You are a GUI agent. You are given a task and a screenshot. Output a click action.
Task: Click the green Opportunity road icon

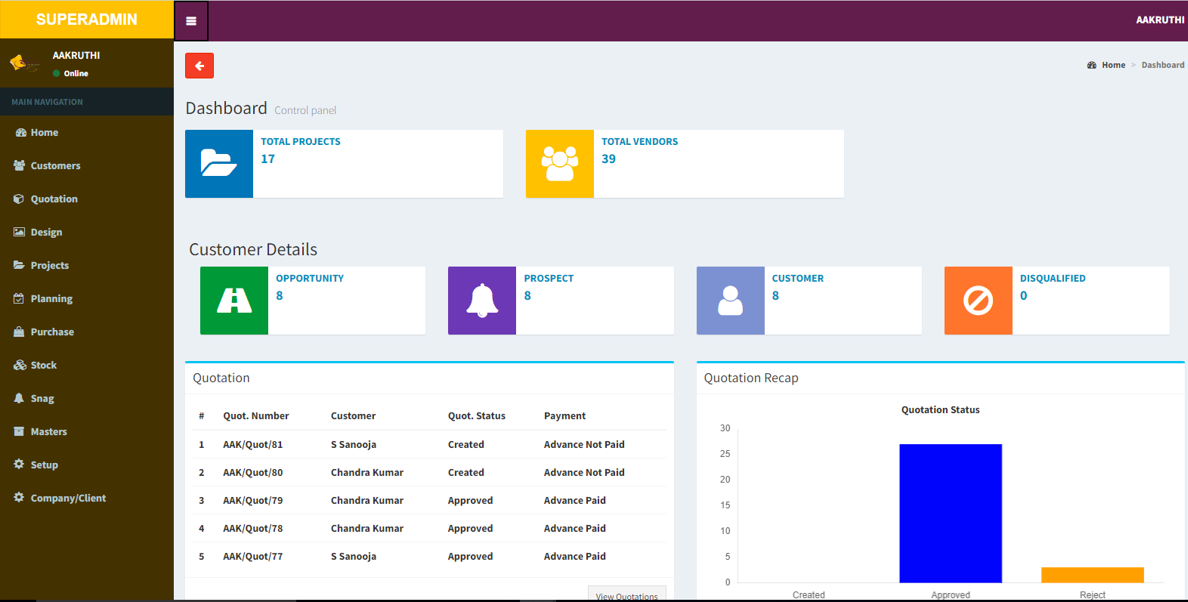coord(234,301)
